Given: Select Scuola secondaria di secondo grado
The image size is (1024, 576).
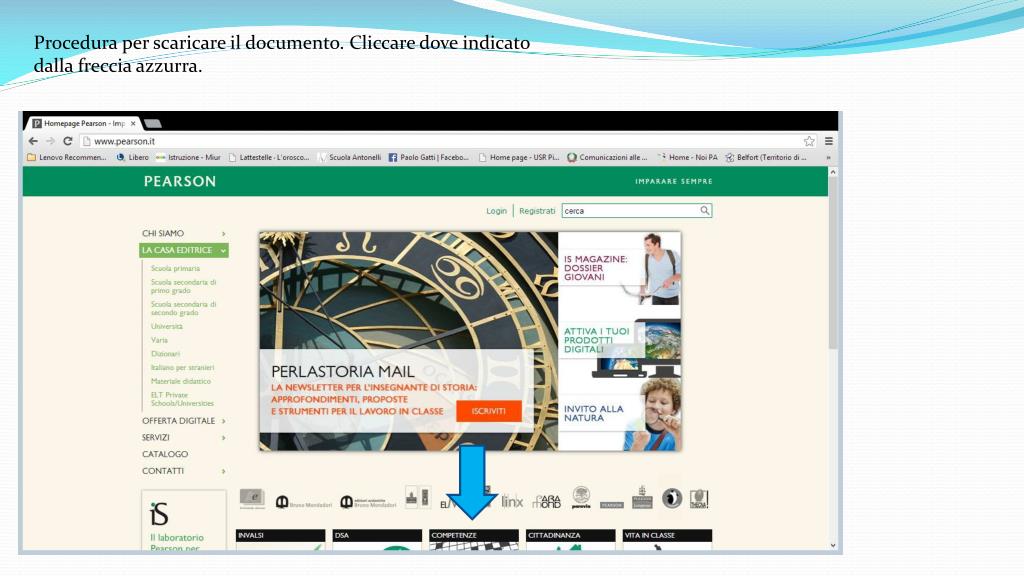Looking at the screenshot, I should point(183,308).
